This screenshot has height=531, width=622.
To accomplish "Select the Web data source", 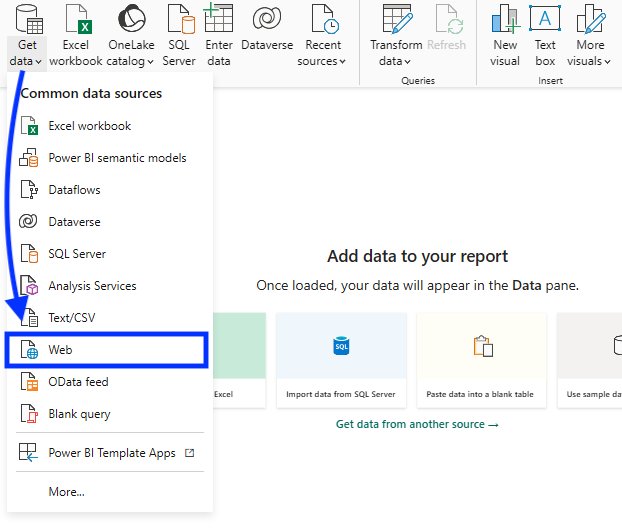I will pos(106,350).
